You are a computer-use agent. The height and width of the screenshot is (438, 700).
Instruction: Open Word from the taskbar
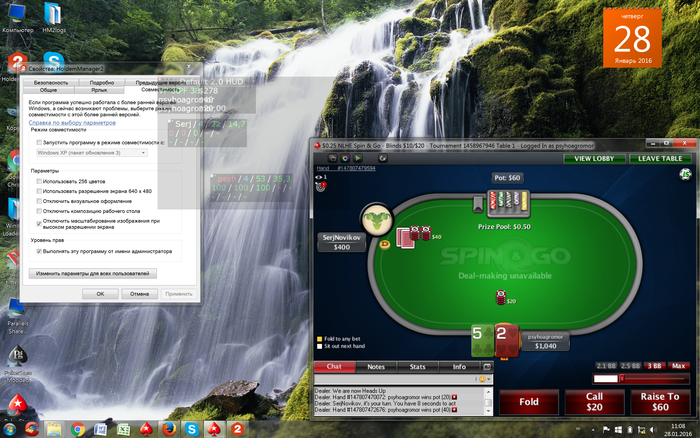click(x=100, y=430)
